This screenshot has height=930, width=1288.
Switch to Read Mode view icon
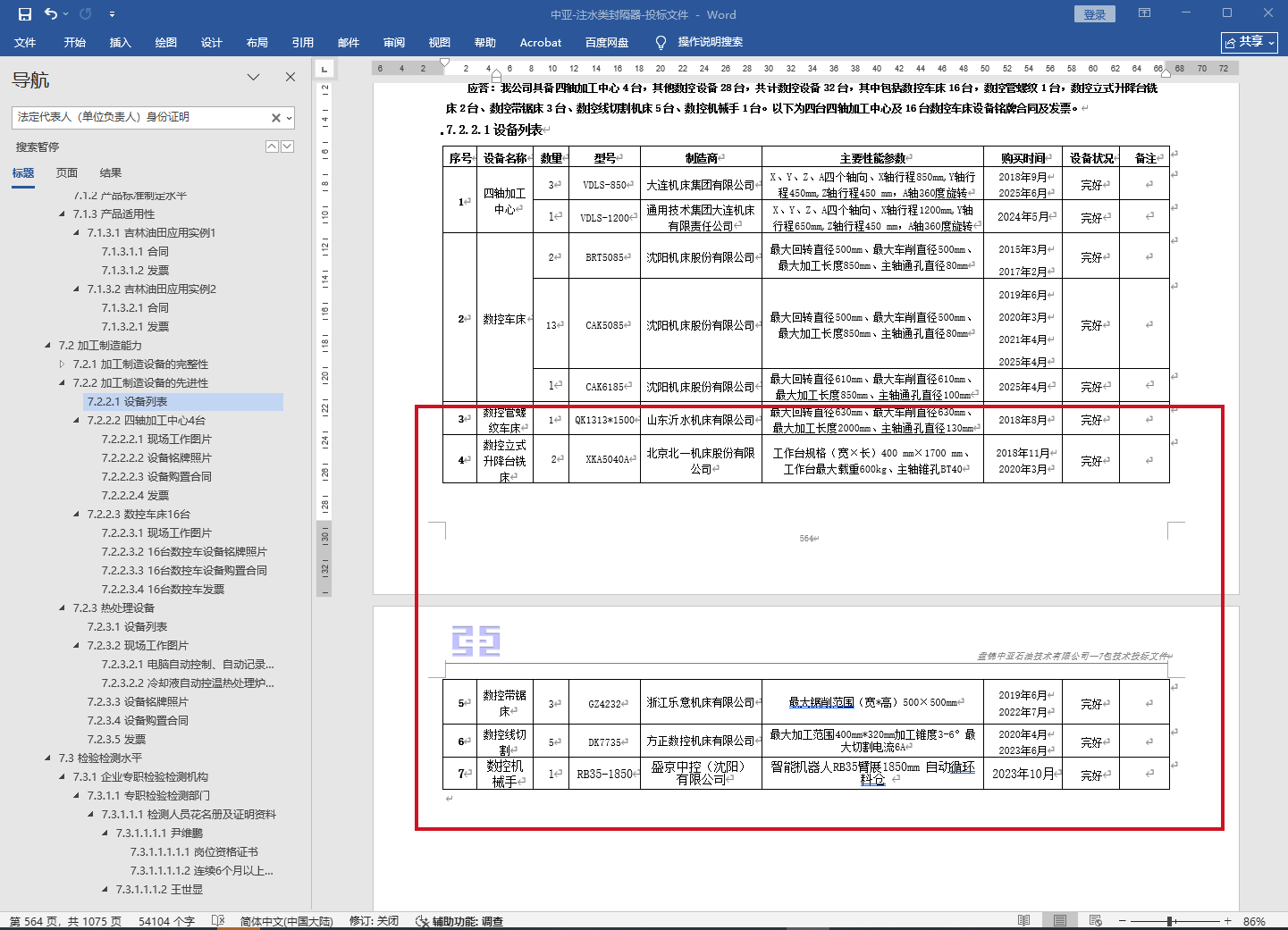click(x=1023, y=921)
